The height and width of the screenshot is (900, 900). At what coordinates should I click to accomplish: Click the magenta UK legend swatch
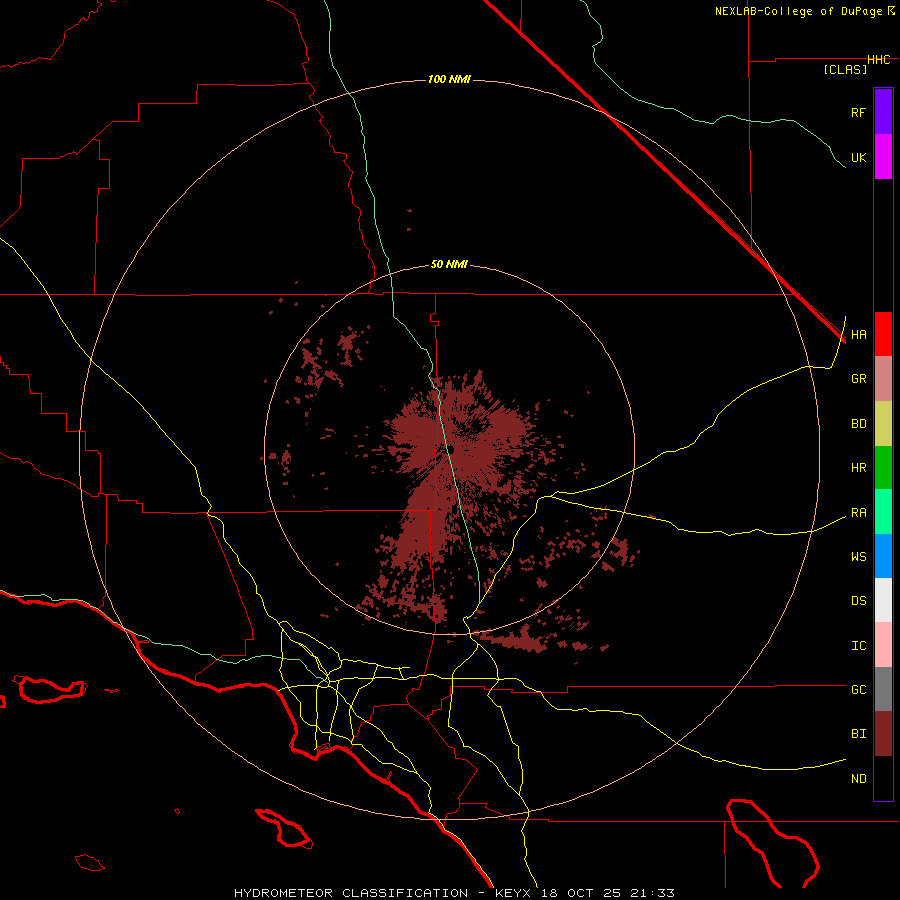pos(883,157)
